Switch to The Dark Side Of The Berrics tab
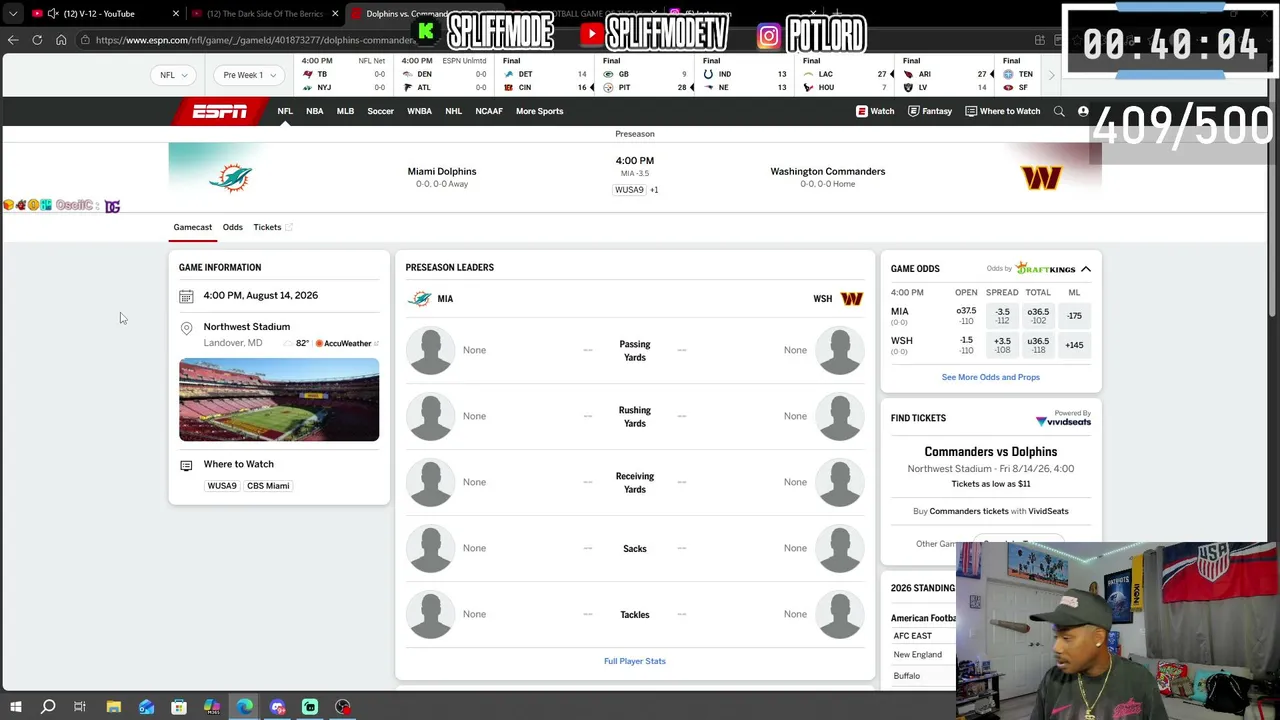This screenshot has height=720, width=1280. [x=264, y=14]
